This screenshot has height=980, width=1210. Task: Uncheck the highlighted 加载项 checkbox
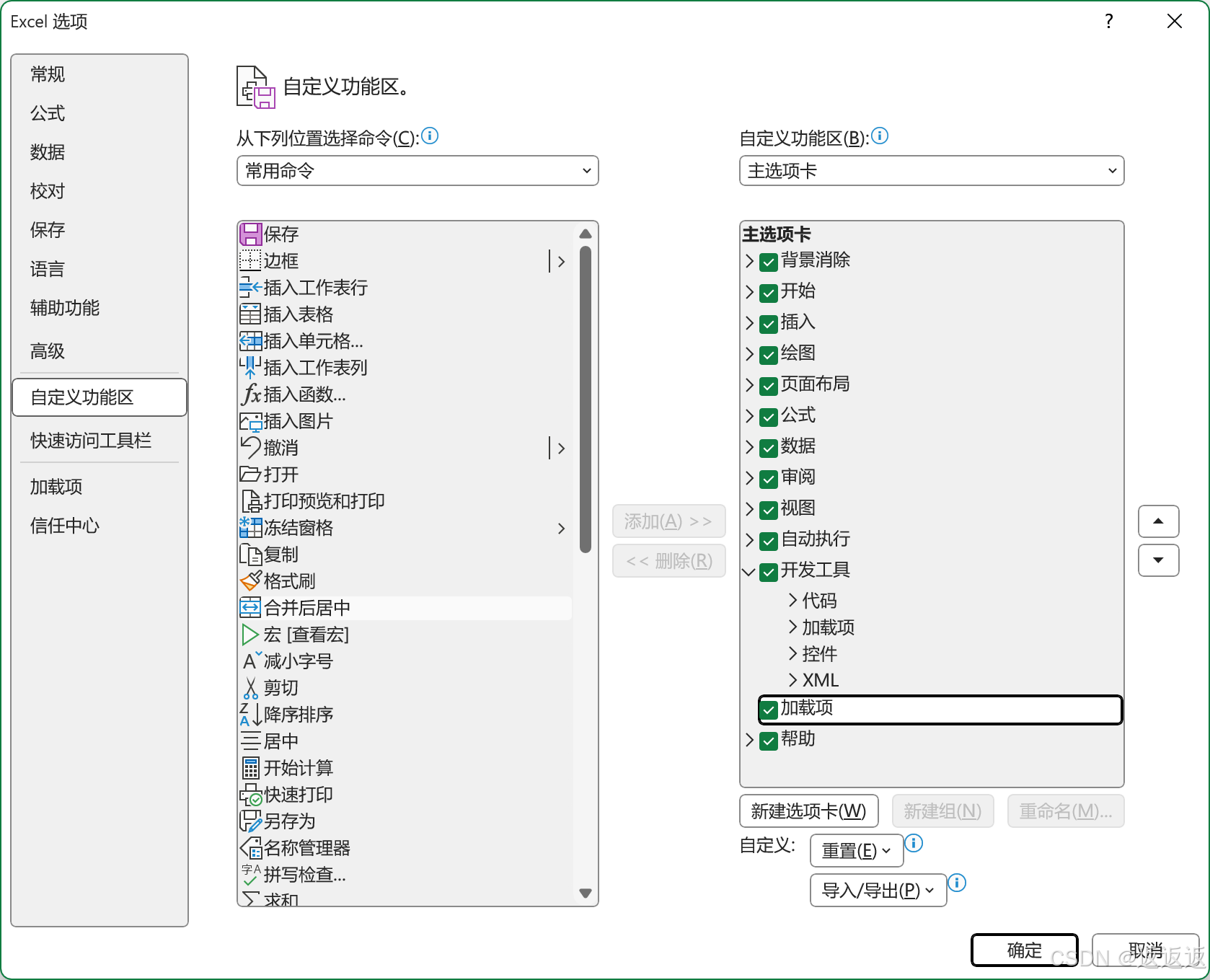769,709
